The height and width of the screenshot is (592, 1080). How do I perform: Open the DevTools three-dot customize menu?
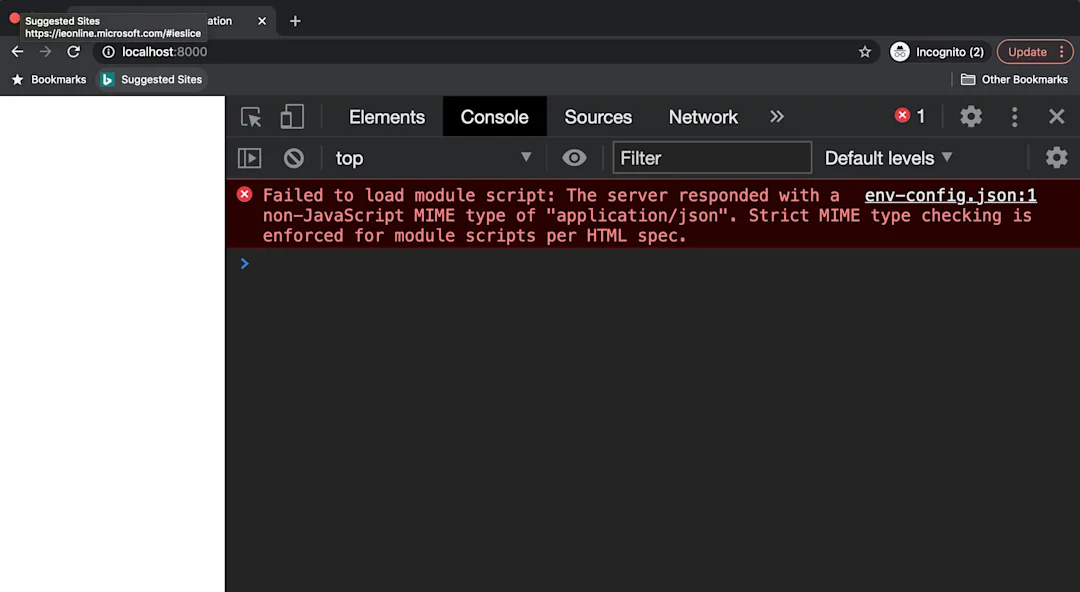pos(1014,117)
